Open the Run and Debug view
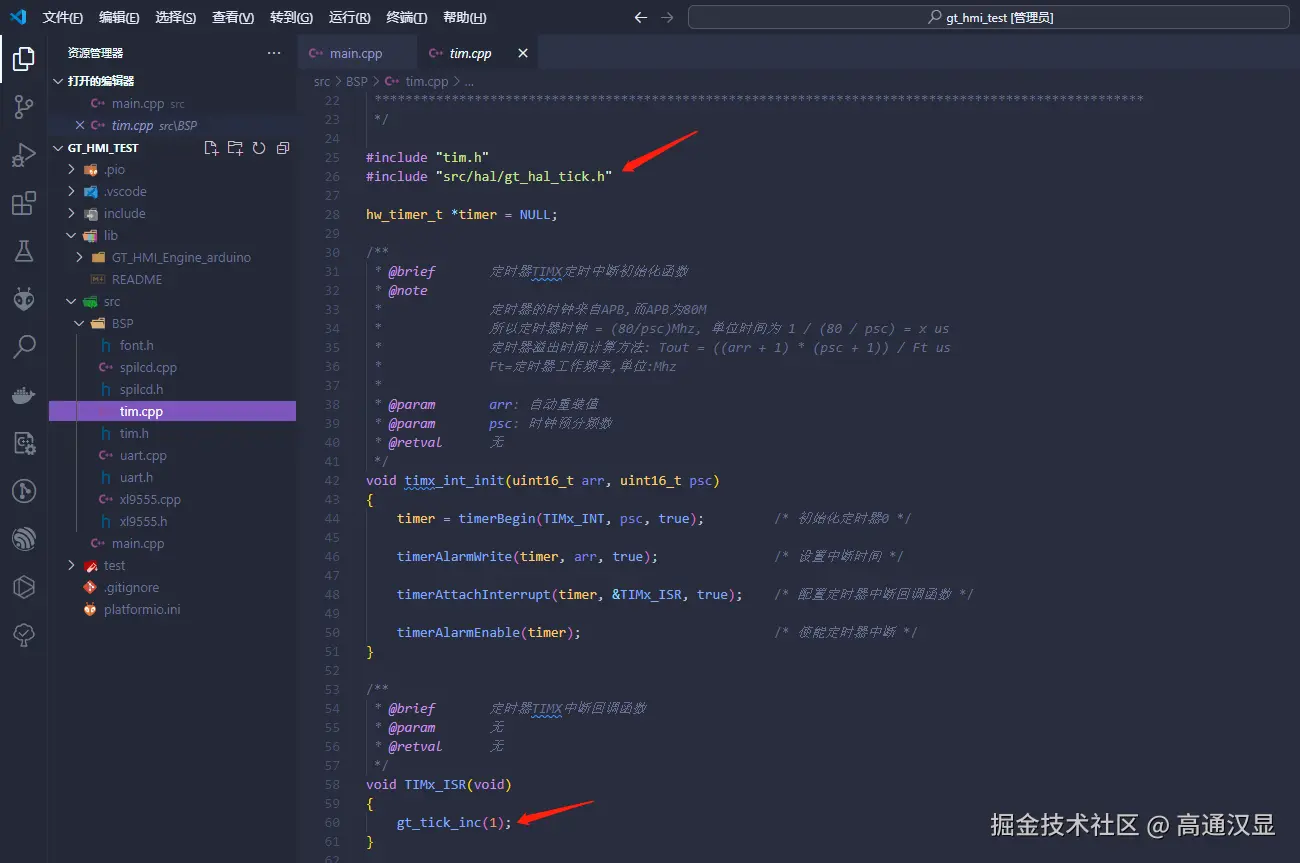Screen dimensions: 1300x863 click(x=24, y=156)
